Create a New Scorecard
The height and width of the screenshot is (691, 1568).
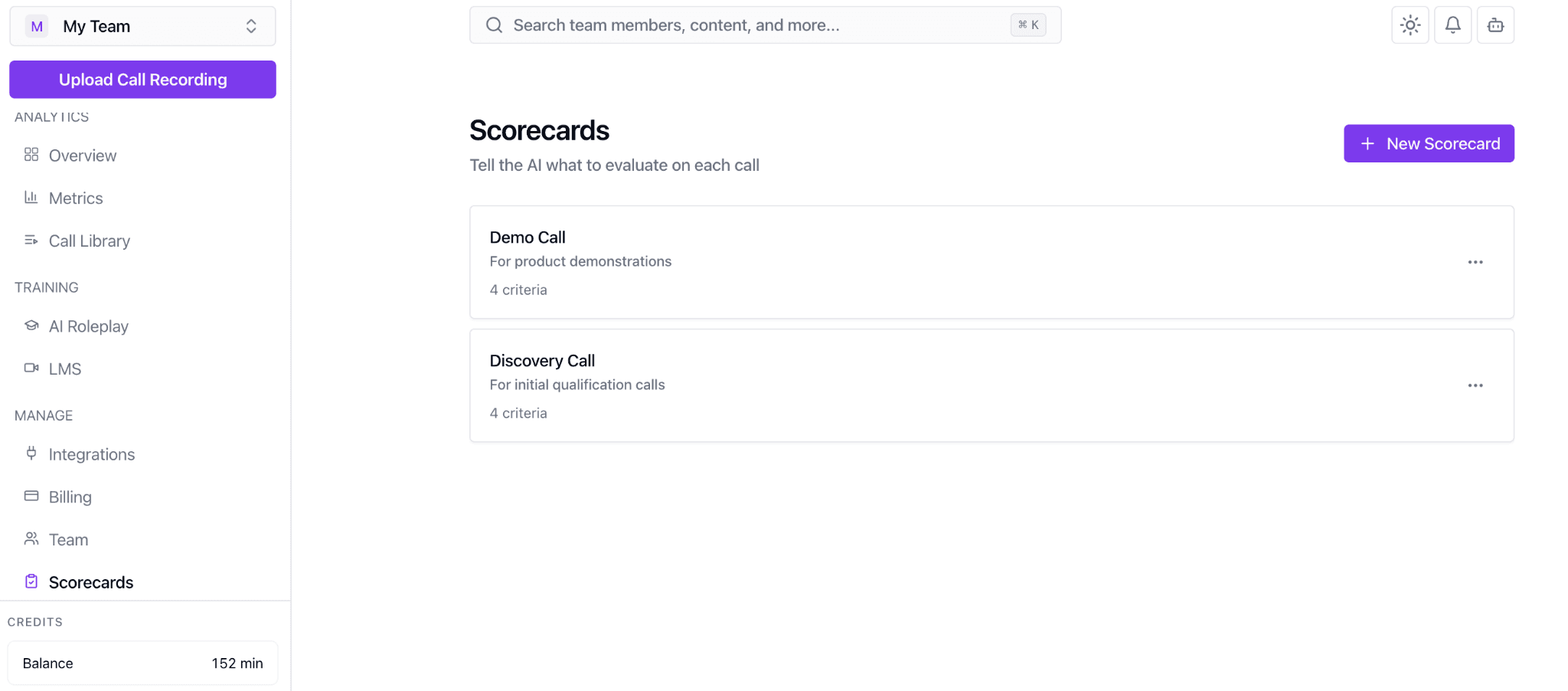[1429, 143]
